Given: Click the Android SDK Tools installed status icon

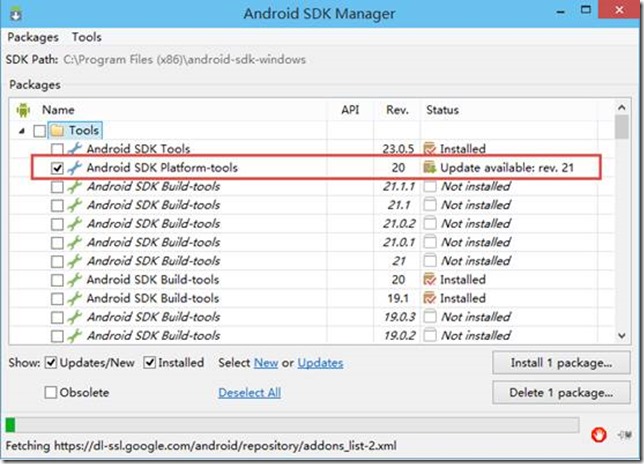Looking at the screenshot, I should [x=430, y=149].
